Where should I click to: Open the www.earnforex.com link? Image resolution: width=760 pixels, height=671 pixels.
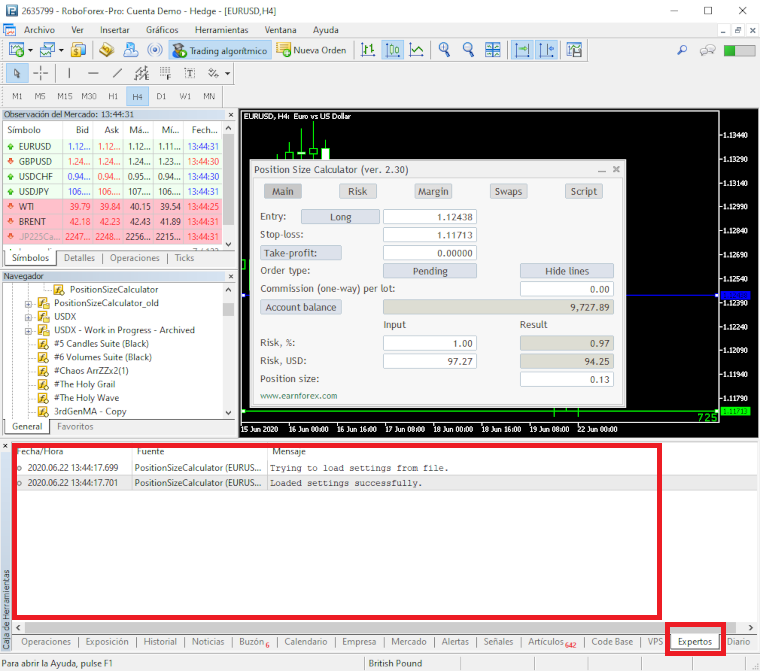coord(299,396)
